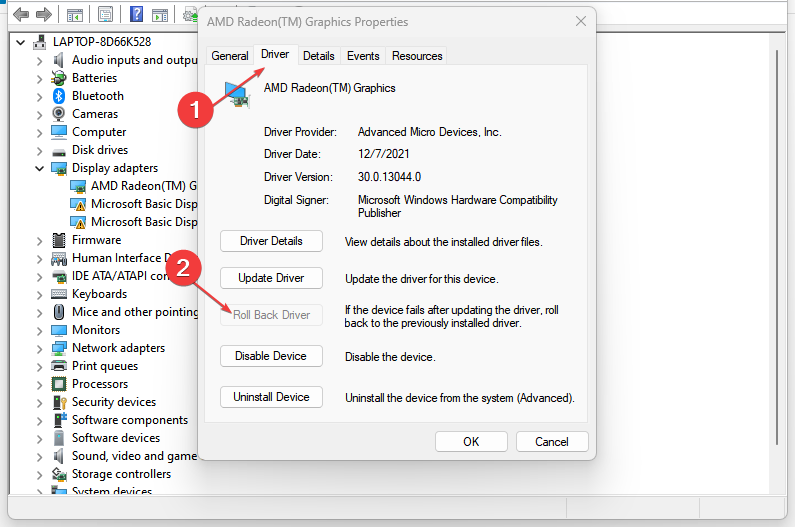Close the AMD Radeon Properties dialog
This screenshot has height=527, width=795.
coord(581,21)
